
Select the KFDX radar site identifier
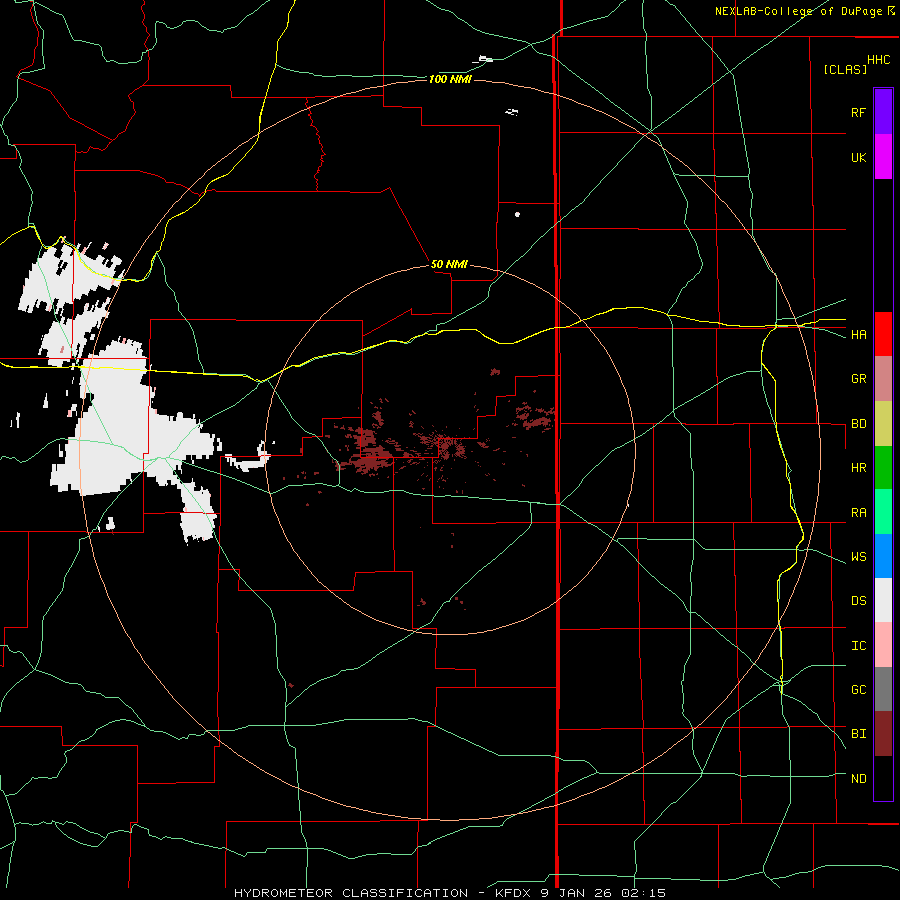coord(512,893)
